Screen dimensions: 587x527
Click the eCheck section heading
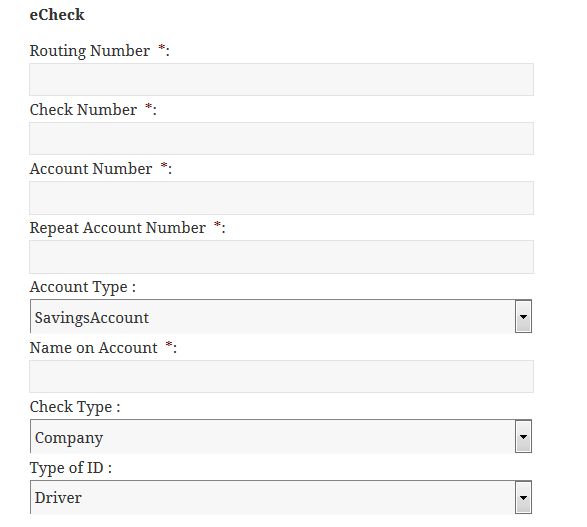57,15
